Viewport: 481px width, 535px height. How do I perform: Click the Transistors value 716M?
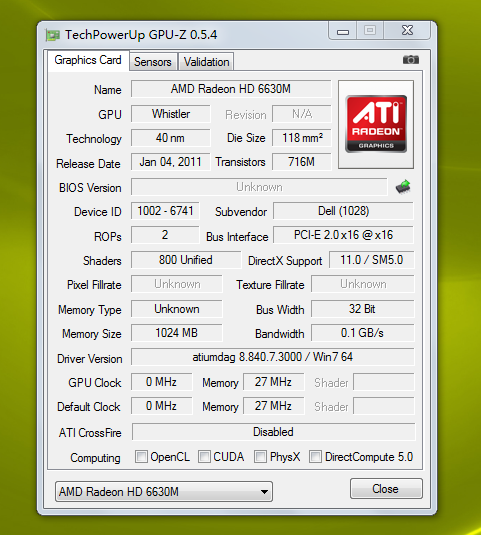302,162
